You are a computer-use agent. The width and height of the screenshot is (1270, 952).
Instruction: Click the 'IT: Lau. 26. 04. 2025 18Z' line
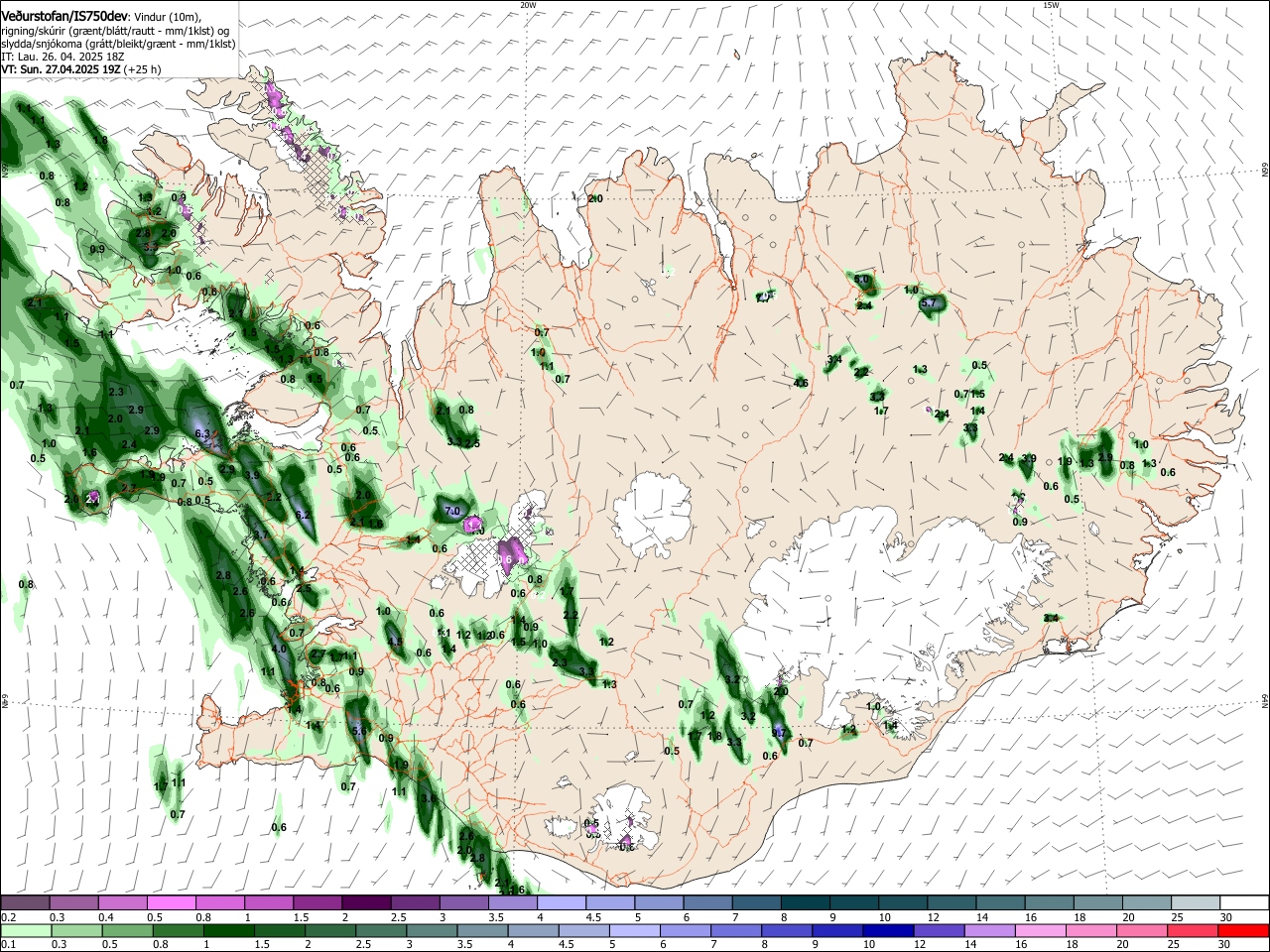coord(63,57)
